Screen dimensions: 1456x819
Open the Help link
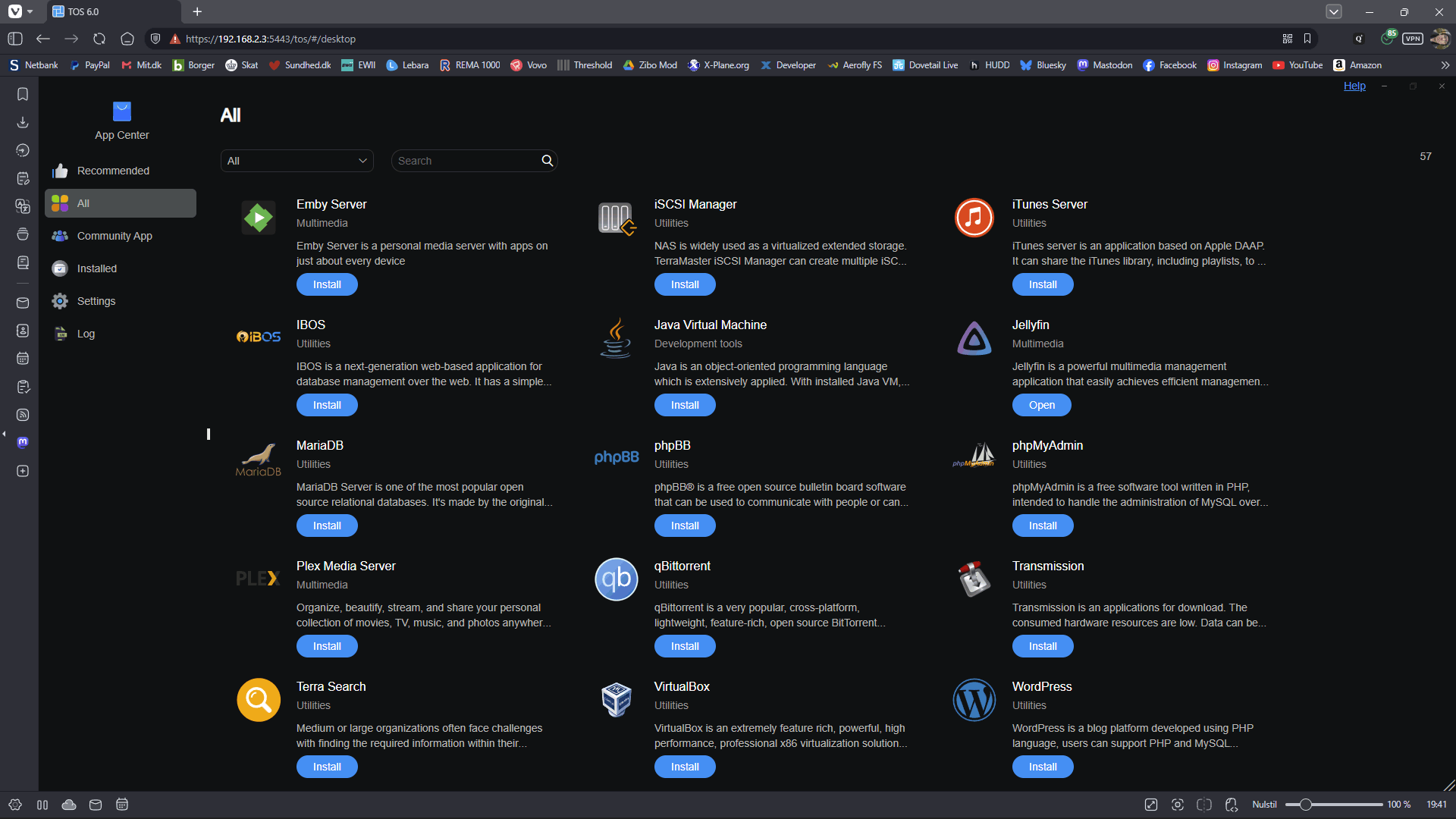(x=1354, y=86)
